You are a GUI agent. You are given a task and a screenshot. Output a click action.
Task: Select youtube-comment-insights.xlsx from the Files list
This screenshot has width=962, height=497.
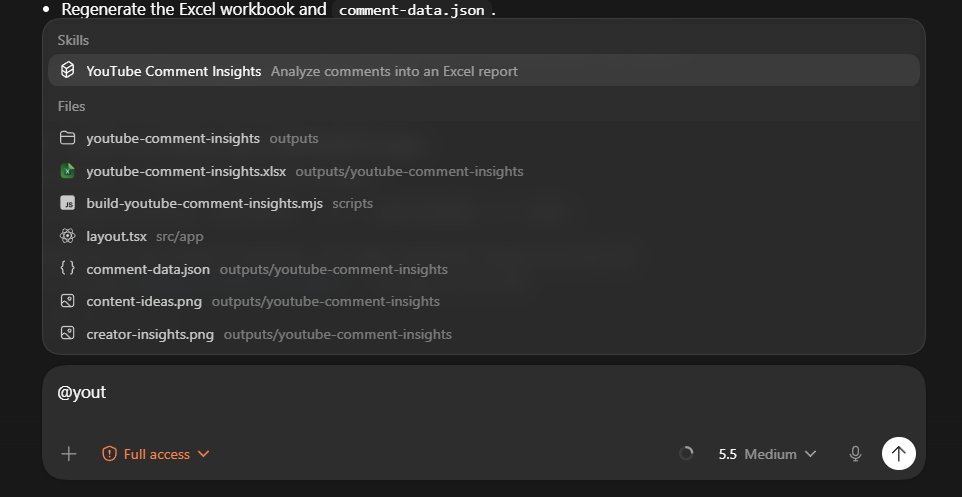pos(483,171)
